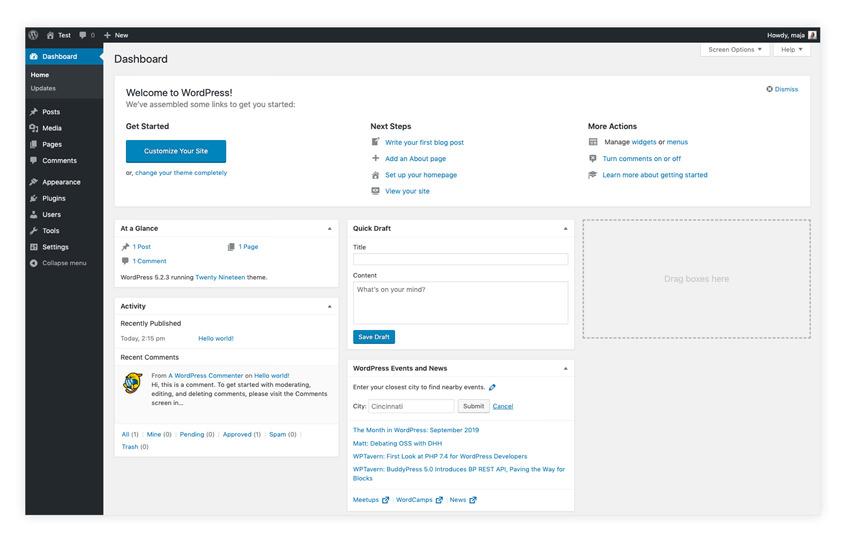
Task: Click the City input field
Action: tap(411, 406)
